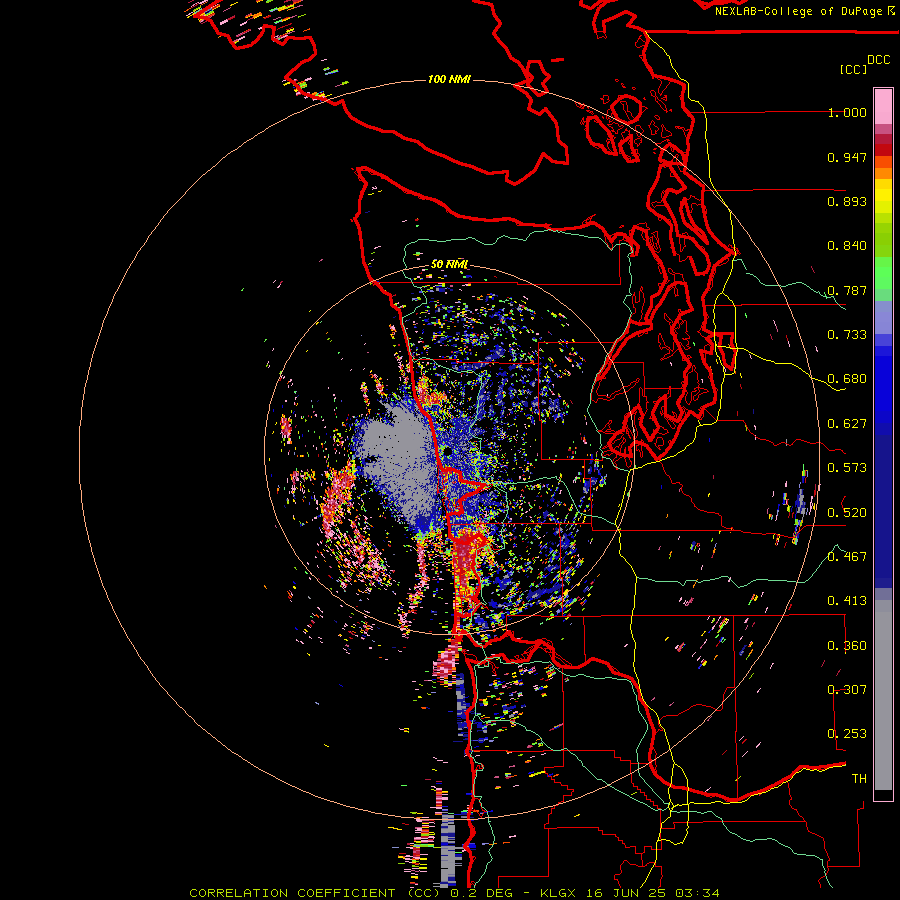This screenshot has height=900, width=900.
Task: Click the 1.000 scale value
Action: tap(847, 112)
